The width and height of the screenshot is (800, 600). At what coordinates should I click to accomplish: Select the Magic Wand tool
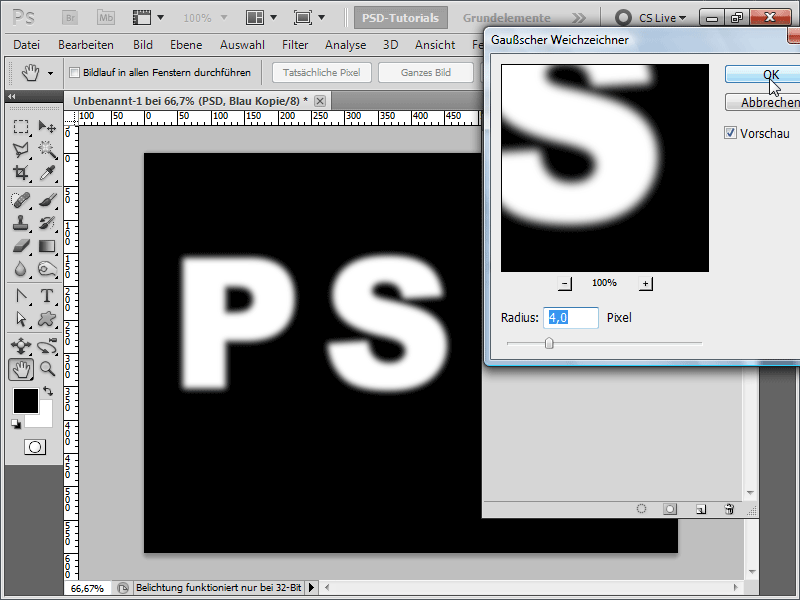[x=47, y=149]
